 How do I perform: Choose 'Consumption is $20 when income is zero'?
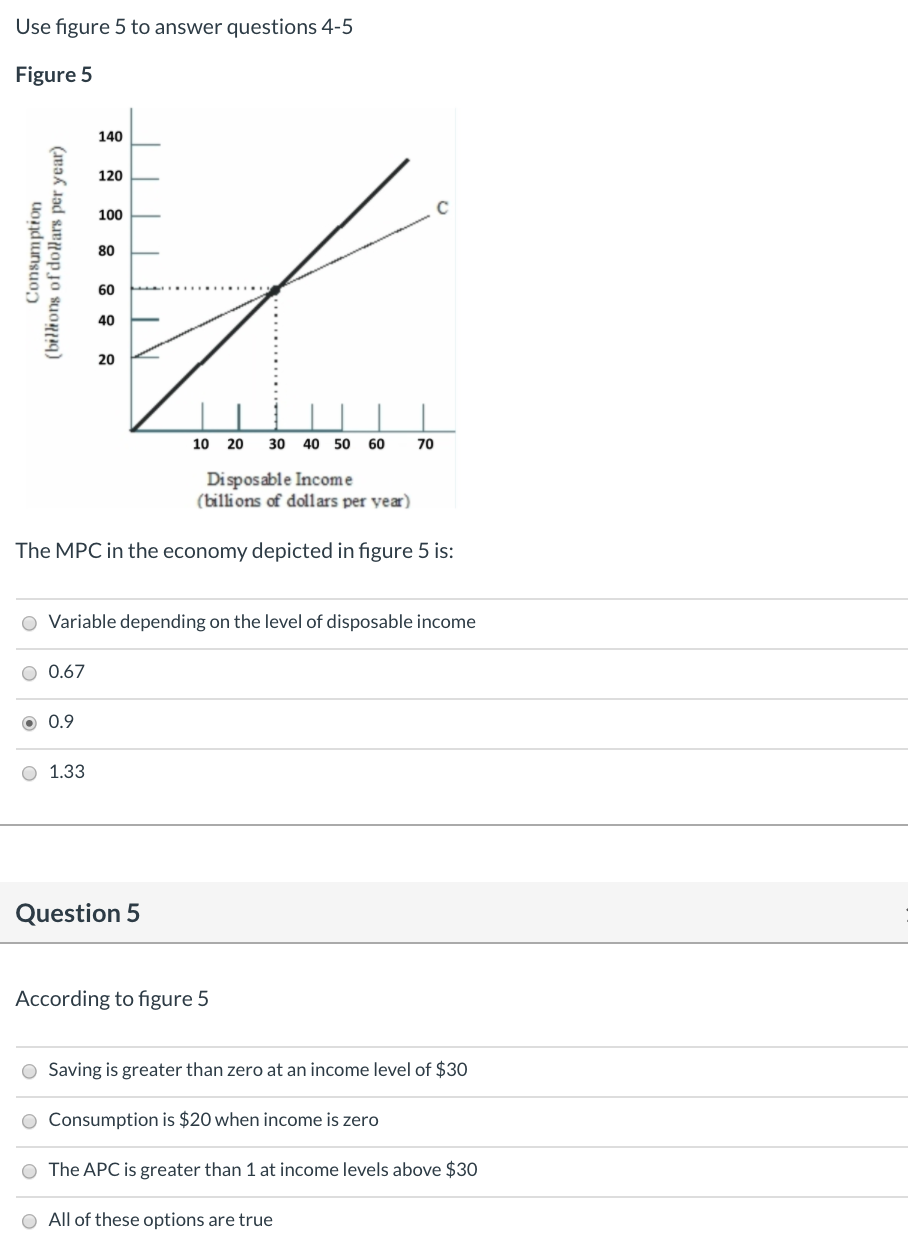(30, 1120)
